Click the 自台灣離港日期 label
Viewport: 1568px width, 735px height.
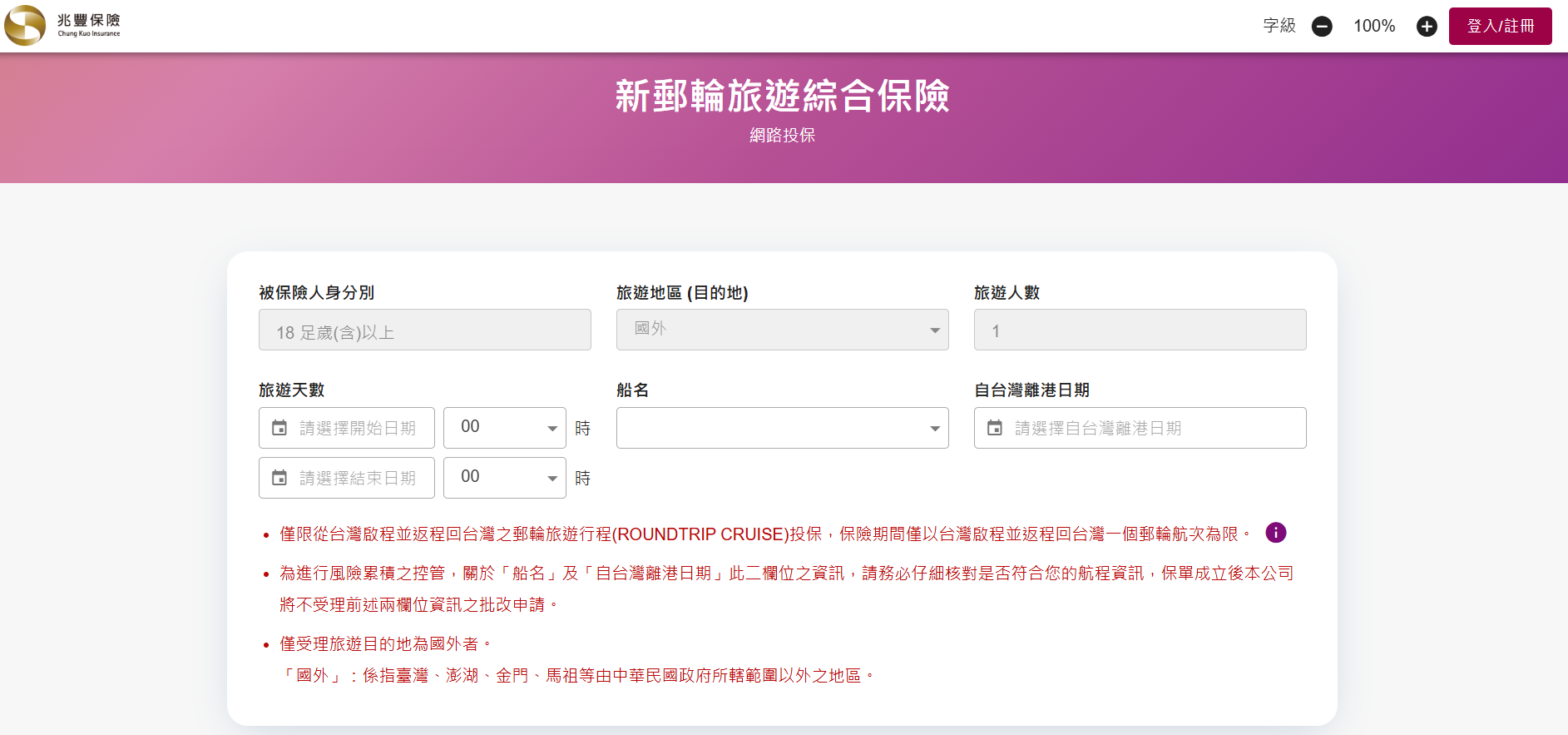[x=1031, y=390]
